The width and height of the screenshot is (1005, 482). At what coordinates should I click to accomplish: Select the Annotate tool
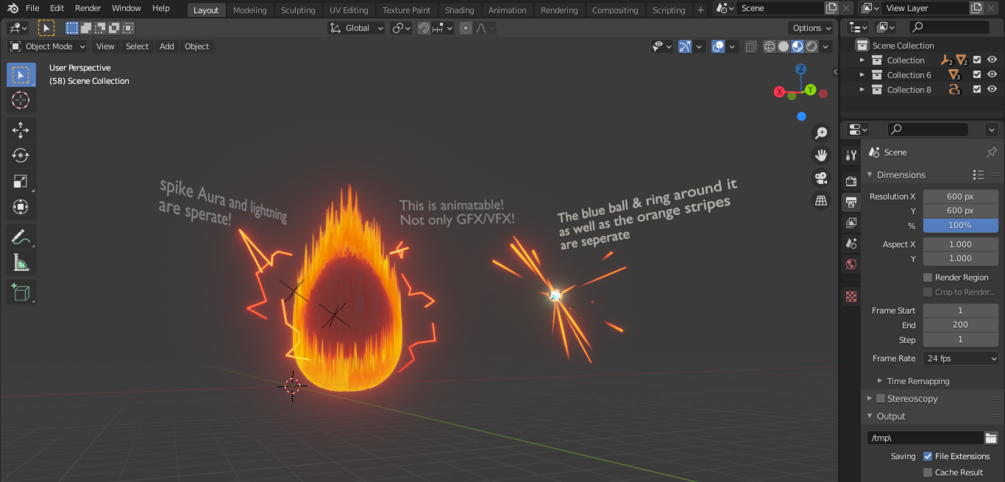(x=21, y=237)
